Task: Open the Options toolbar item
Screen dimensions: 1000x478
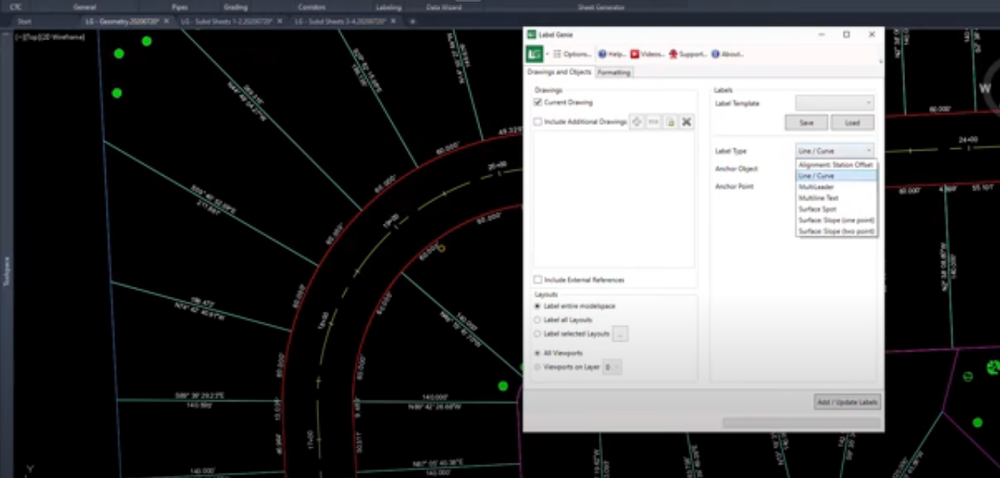Action: [x=572, y=54]
